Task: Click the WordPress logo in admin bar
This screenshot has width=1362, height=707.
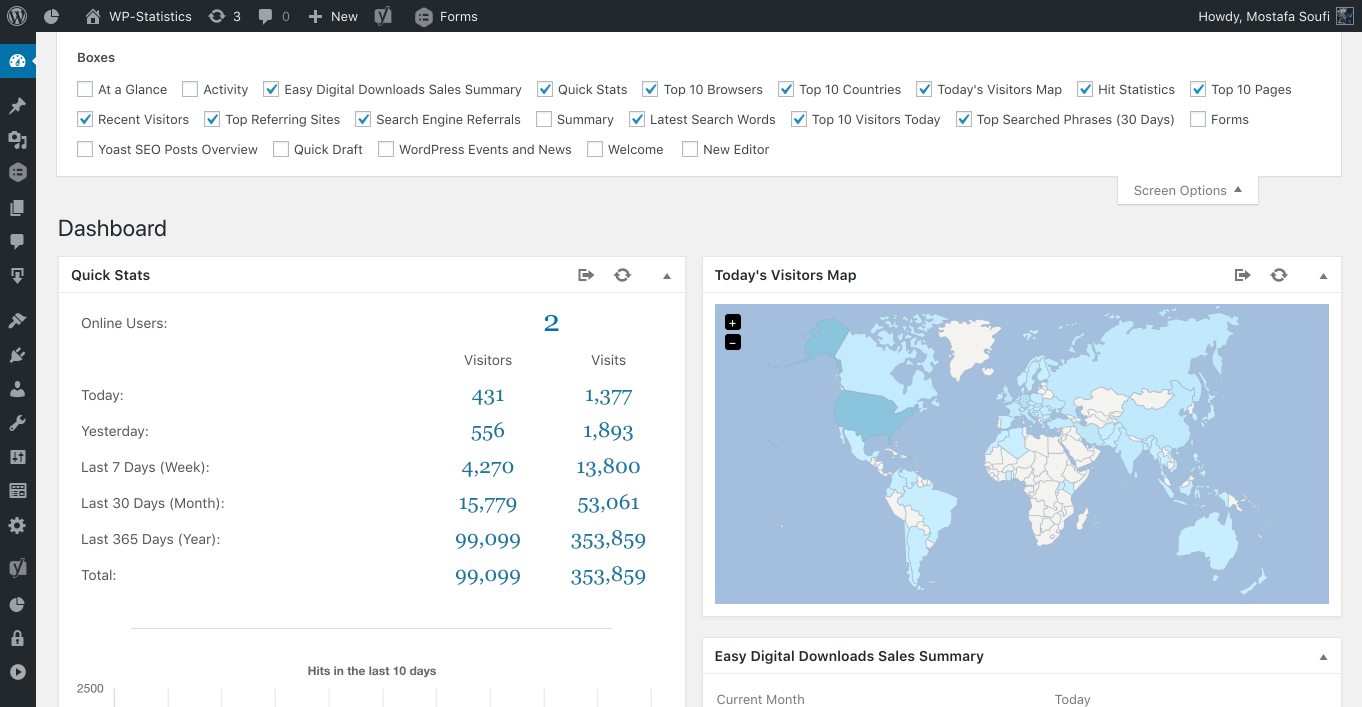Action: [17, 16]
